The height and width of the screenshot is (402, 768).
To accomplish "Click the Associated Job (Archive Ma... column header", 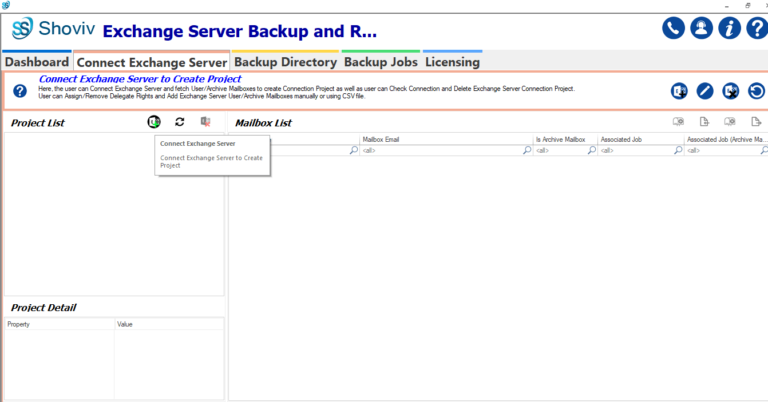I will pyautogui.click(x=726, y=140).
